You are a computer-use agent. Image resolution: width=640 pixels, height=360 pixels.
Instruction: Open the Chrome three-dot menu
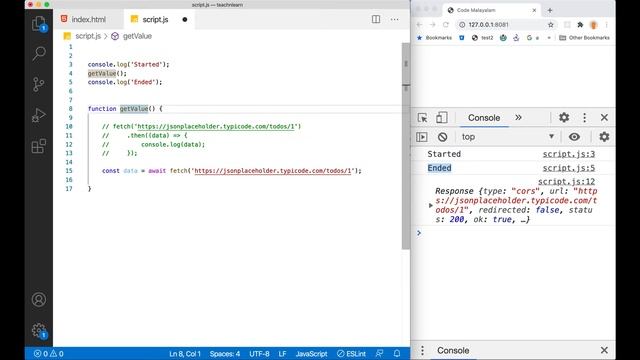[607, 24]
